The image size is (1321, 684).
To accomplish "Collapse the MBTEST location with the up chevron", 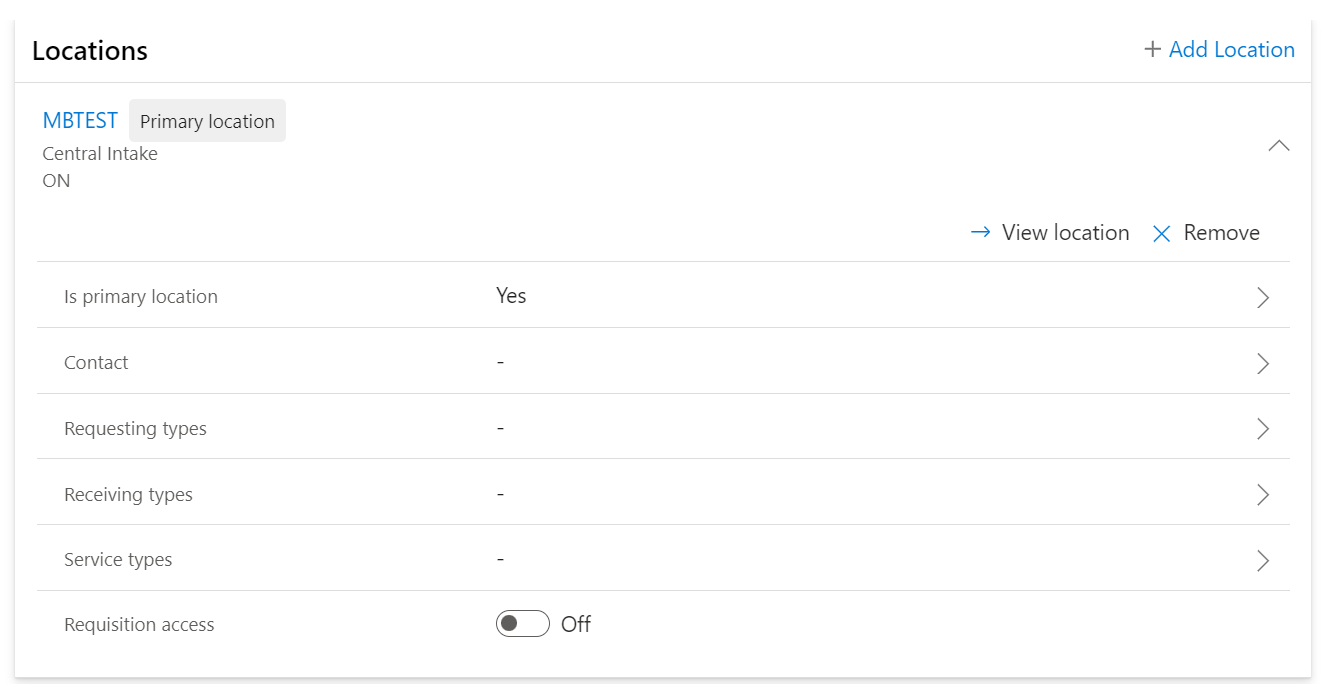I will [1279, 146].
